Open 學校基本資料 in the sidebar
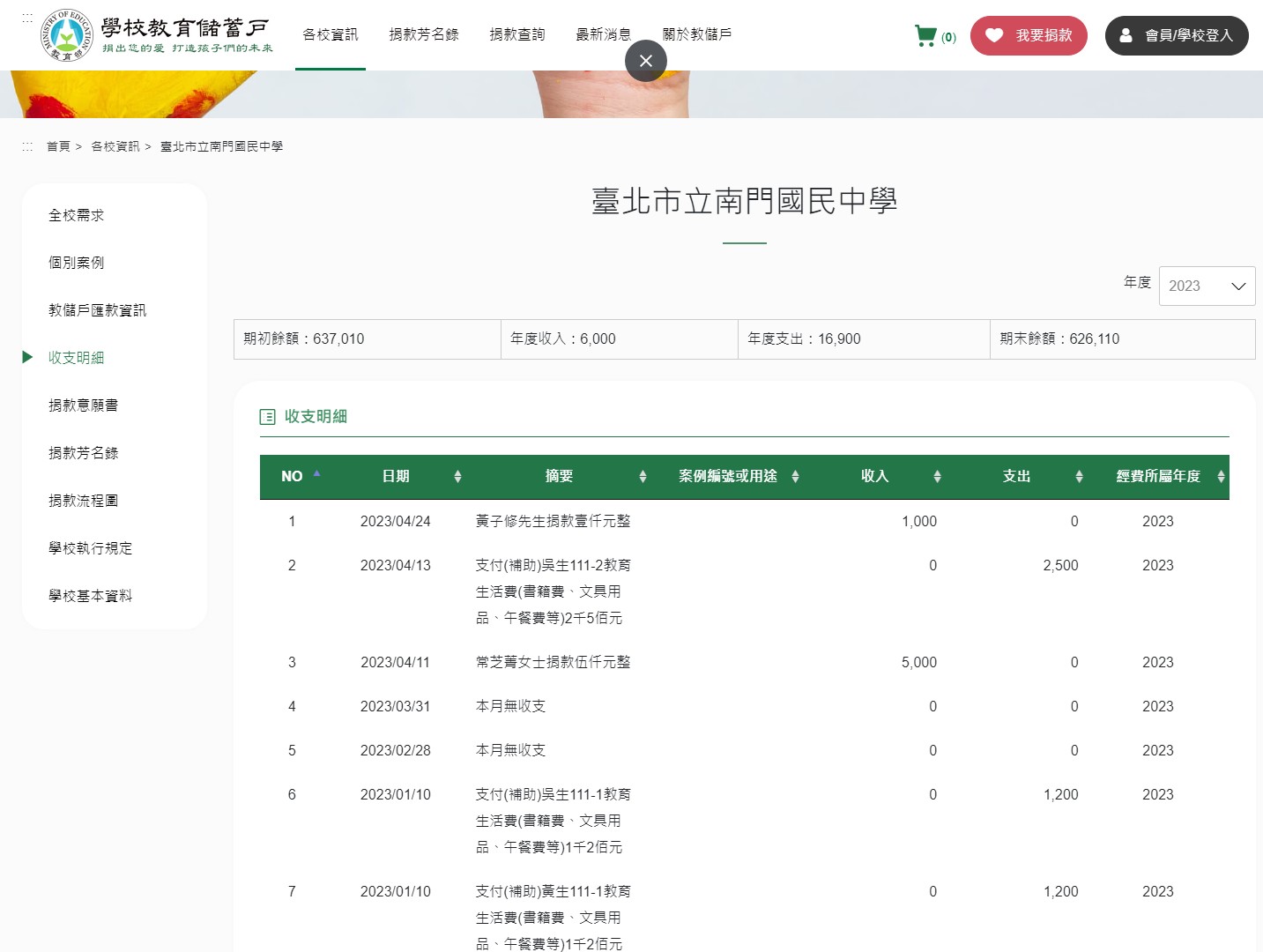This screenshot has height=952, width=1263. coord(91,596)
